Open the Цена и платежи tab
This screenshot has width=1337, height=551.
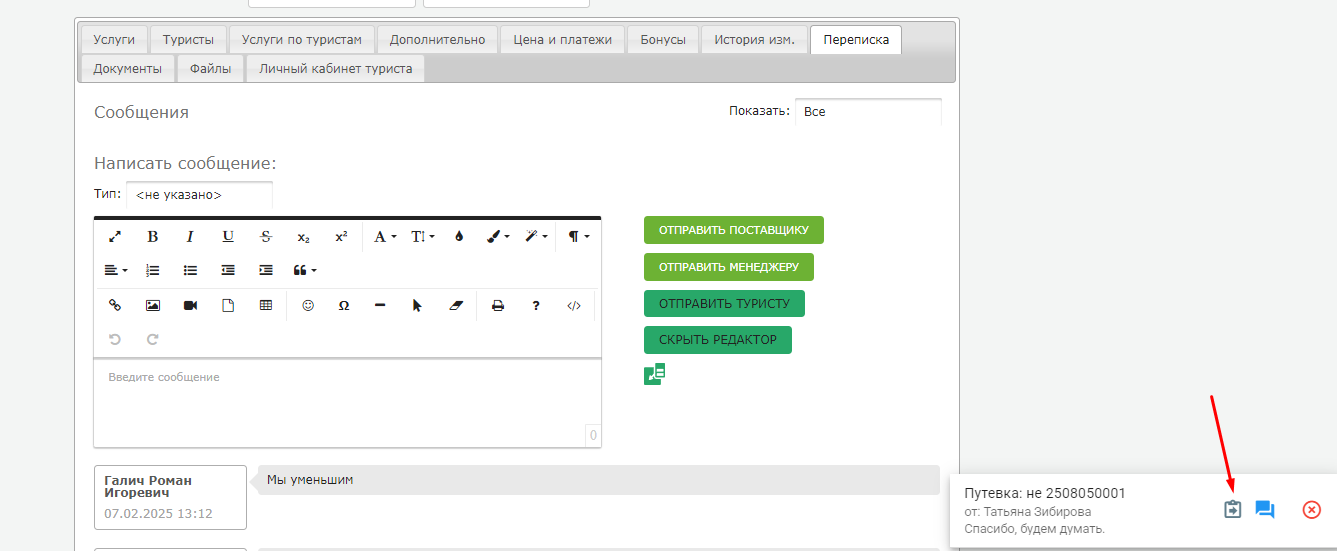coord(562,40)
